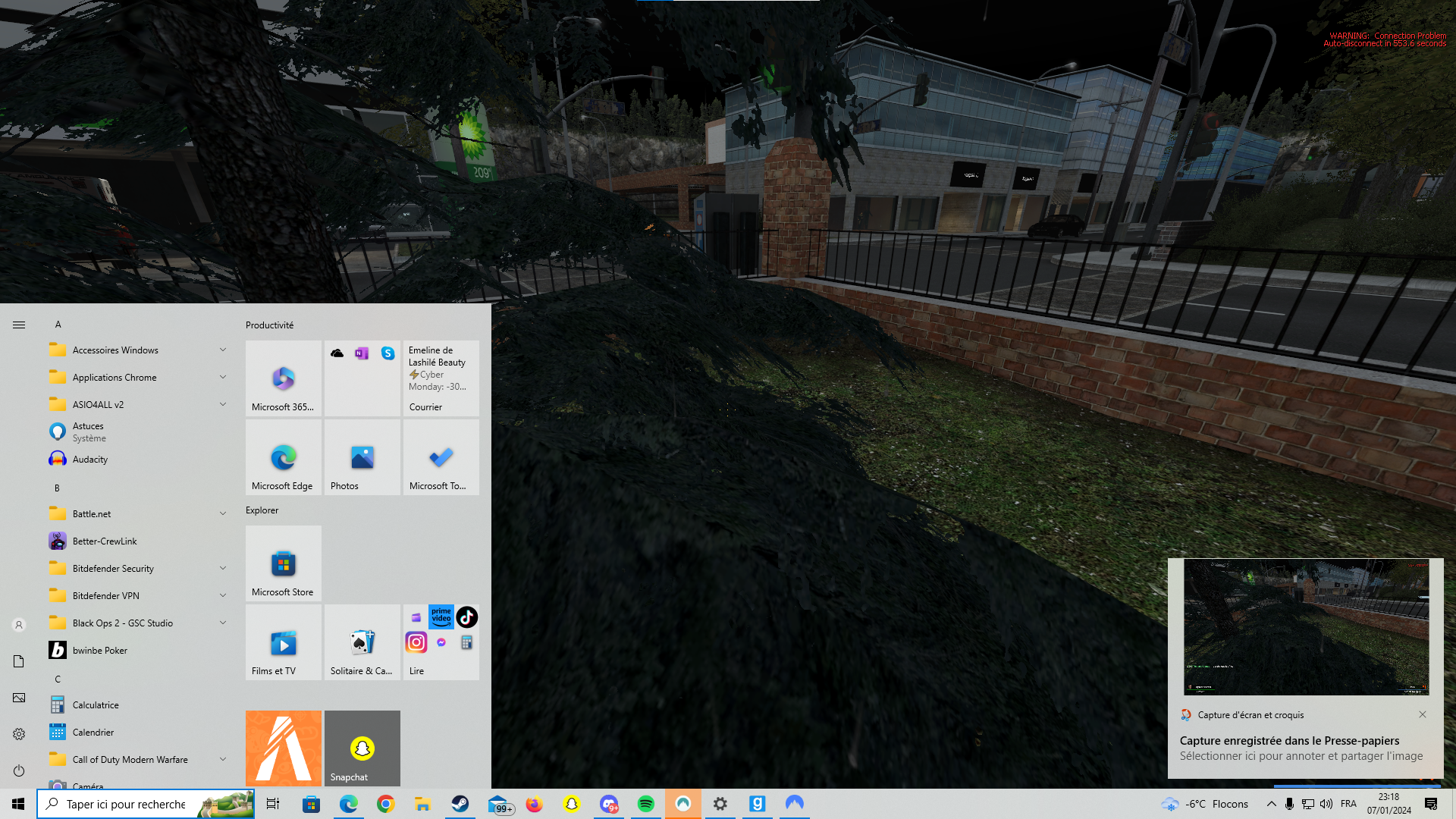Expand the Start hamburger menu

(19, 325)
